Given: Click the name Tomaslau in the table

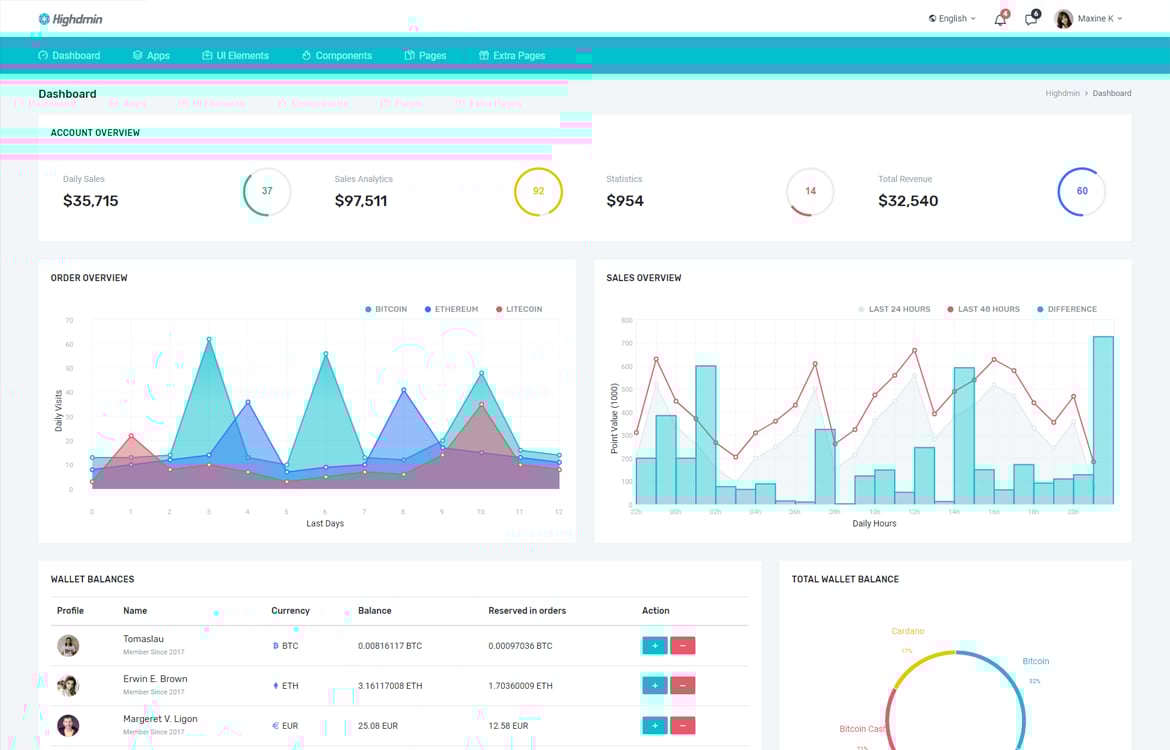Looking at the screenshot, I should (x=143, y=639).
